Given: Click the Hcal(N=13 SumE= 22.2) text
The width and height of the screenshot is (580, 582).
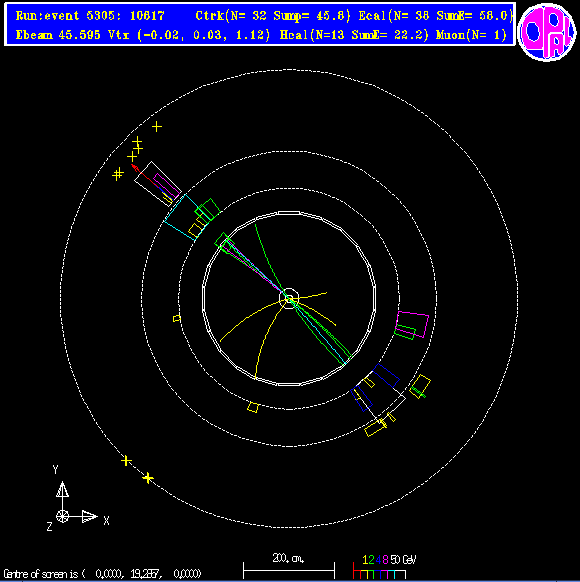Looking at the screenshot, I should click(354, 35).
